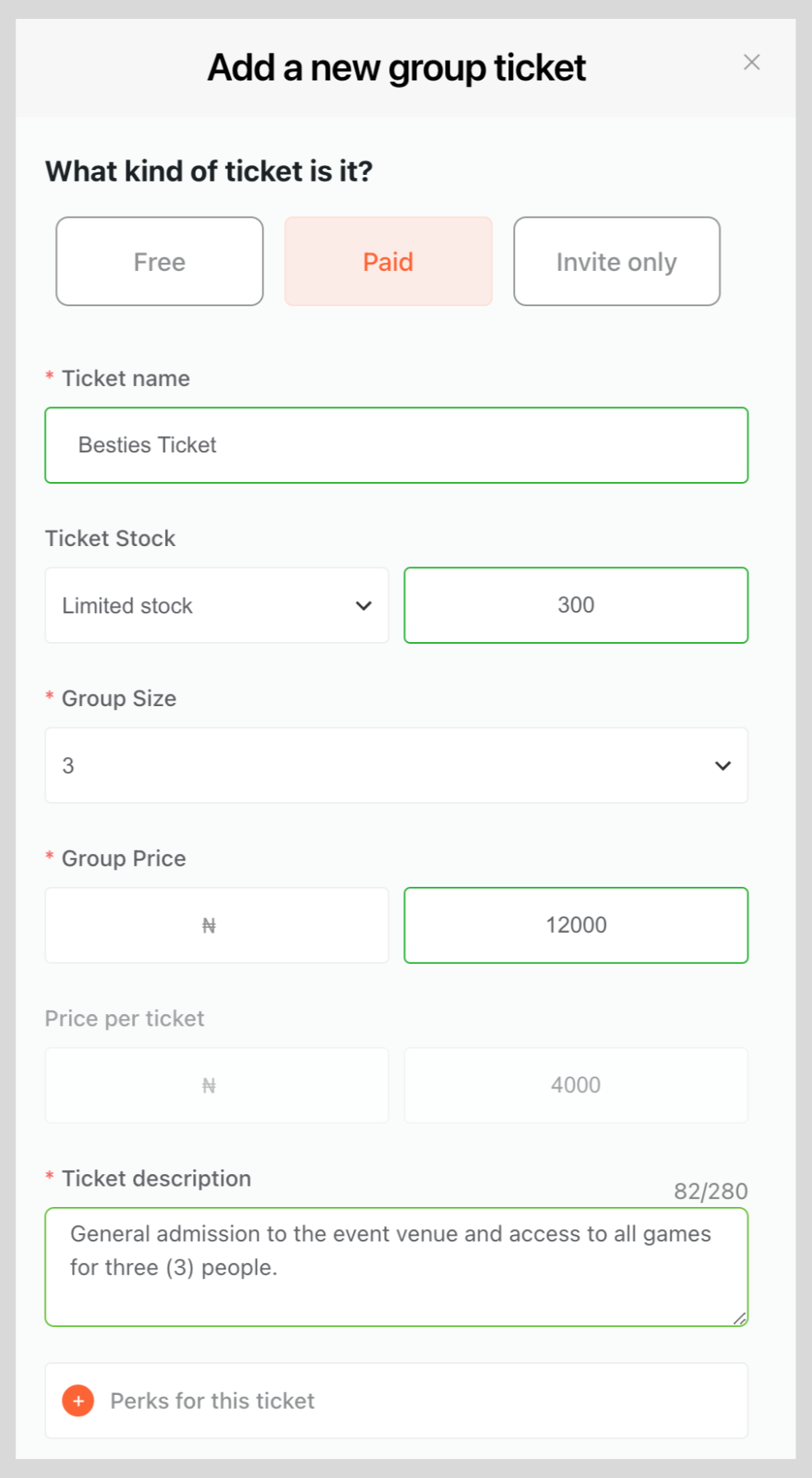The height and width of the screenshot is (1478, 812).
Task: Click into the Ticket description text area
Action: click(396, 1267)
